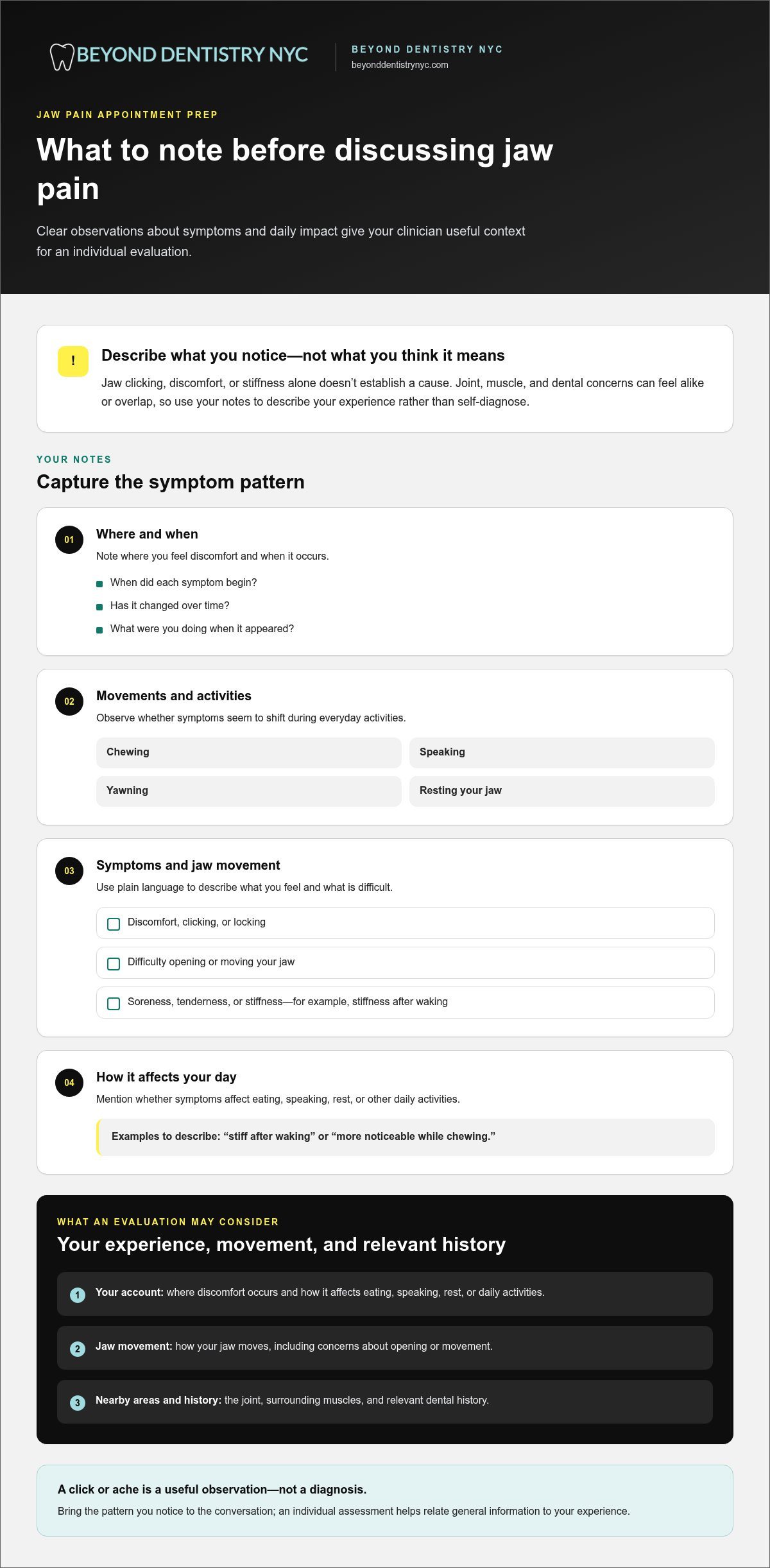
Task: Select the 02 step badge
Action: (69, 702)
